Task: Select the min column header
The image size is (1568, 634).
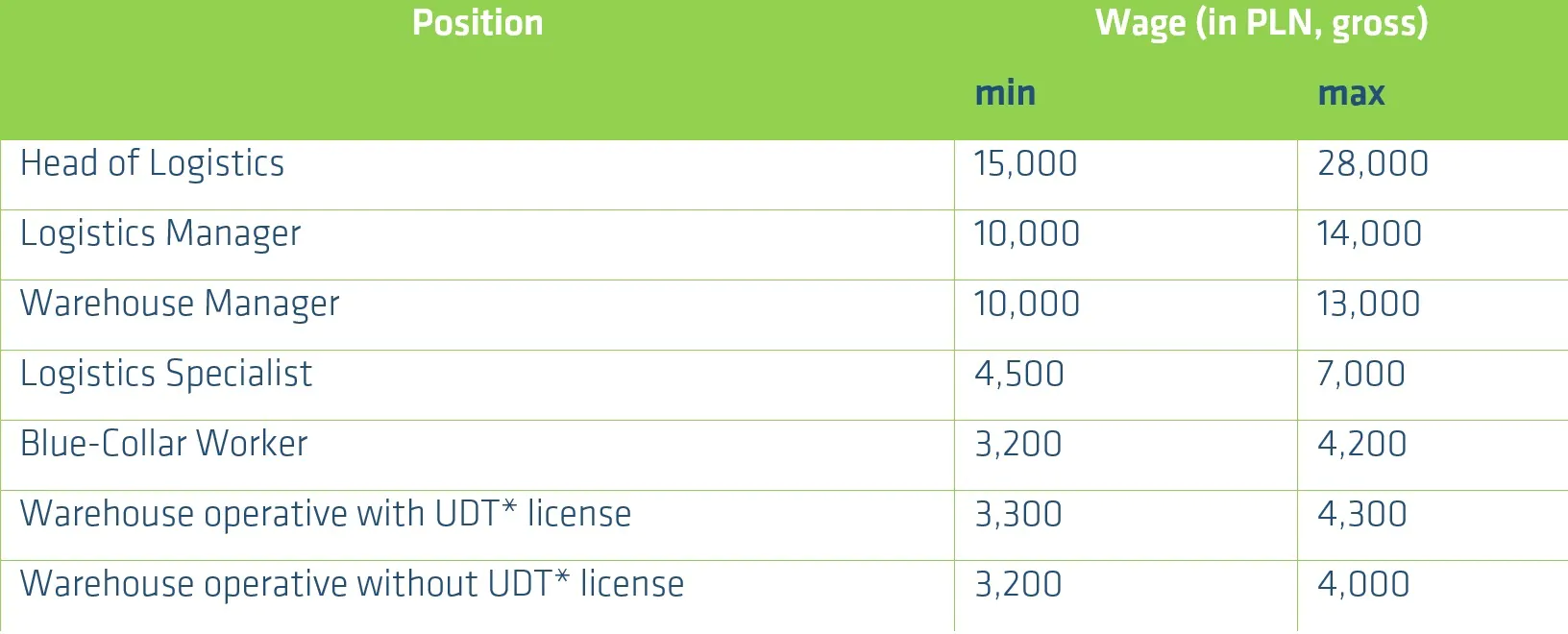Action: 1005,93
